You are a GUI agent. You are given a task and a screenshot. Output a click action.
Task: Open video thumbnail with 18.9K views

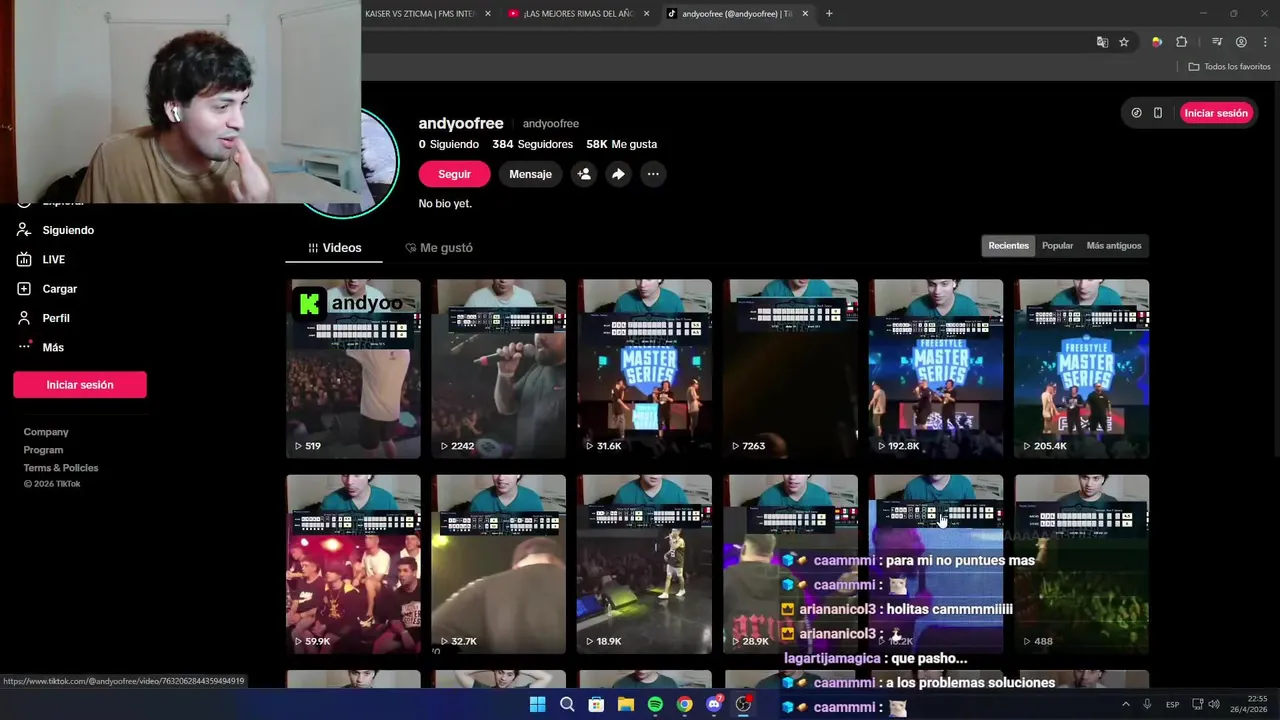(645, 564)
